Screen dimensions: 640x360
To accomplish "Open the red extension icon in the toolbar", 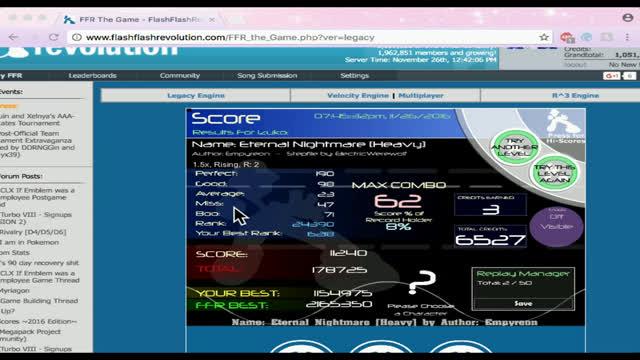I will (x=567, y=38).
